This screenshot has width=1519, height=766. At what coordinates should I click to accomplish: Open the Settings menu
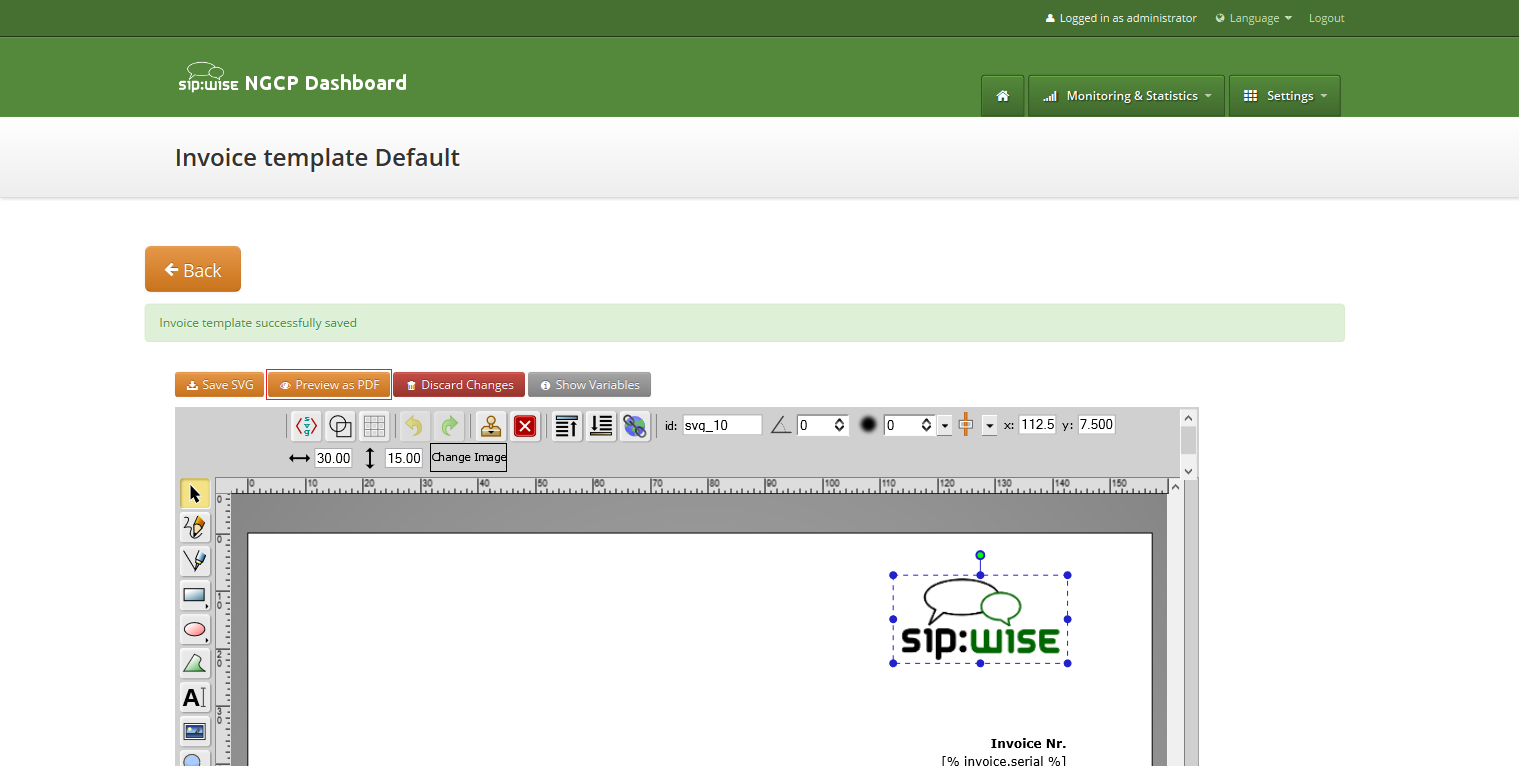[1284, 95]
